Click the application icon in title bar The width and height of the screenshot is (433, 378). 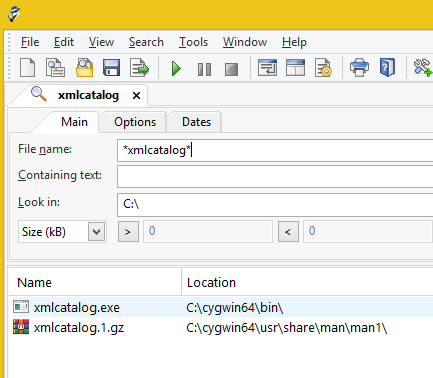pos(14,14)
